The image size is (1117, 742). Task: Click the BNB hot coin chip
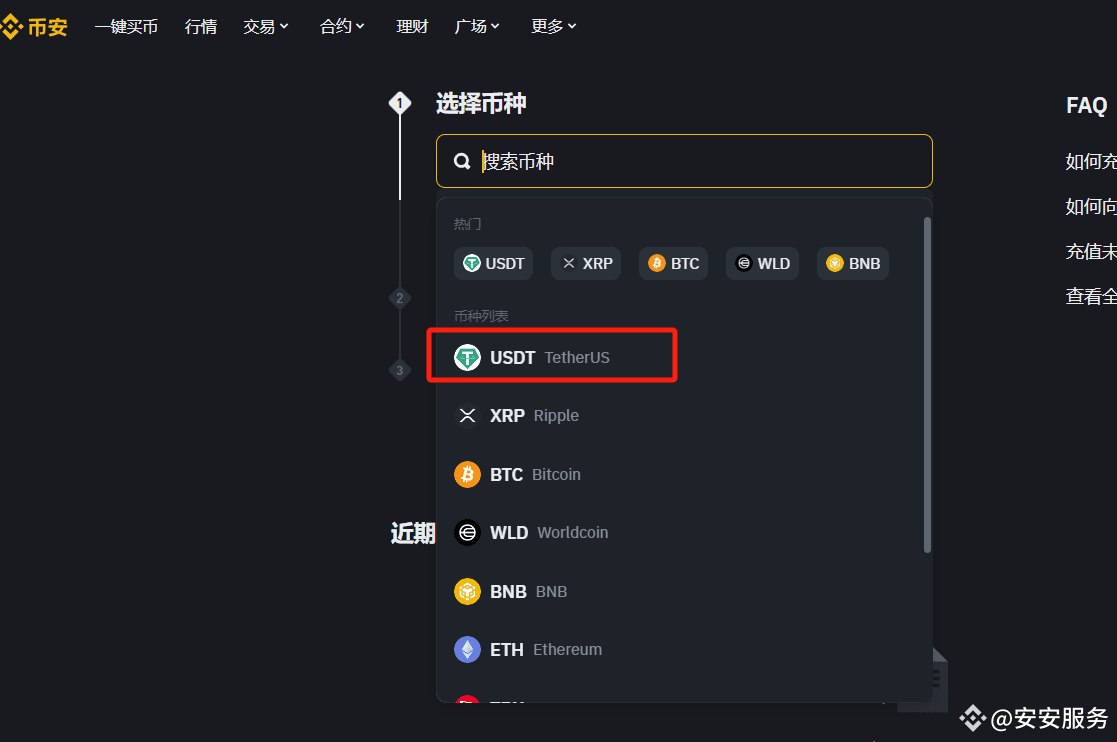point(853,263)
